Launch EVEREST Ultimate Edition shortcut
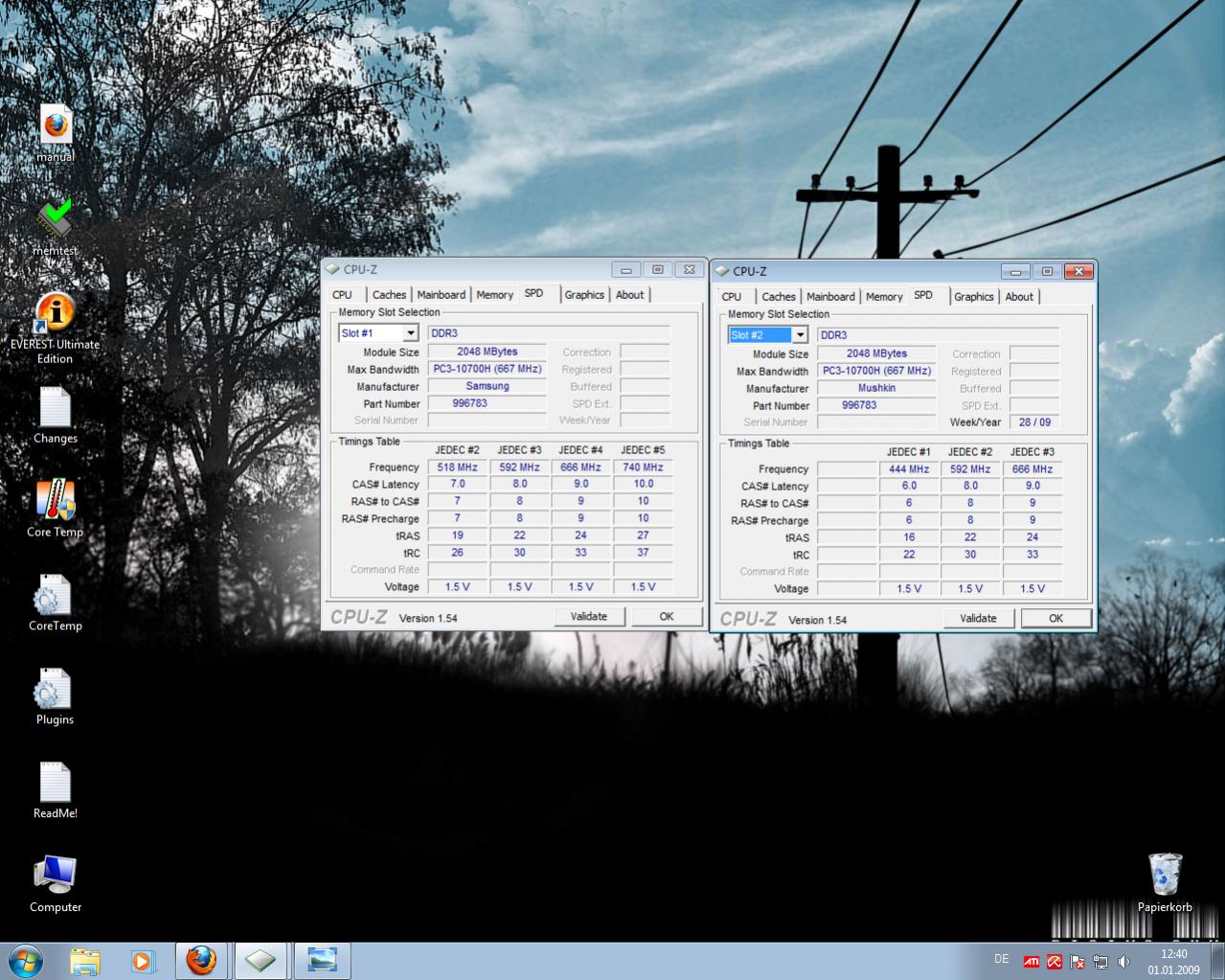 pos(56,328)
